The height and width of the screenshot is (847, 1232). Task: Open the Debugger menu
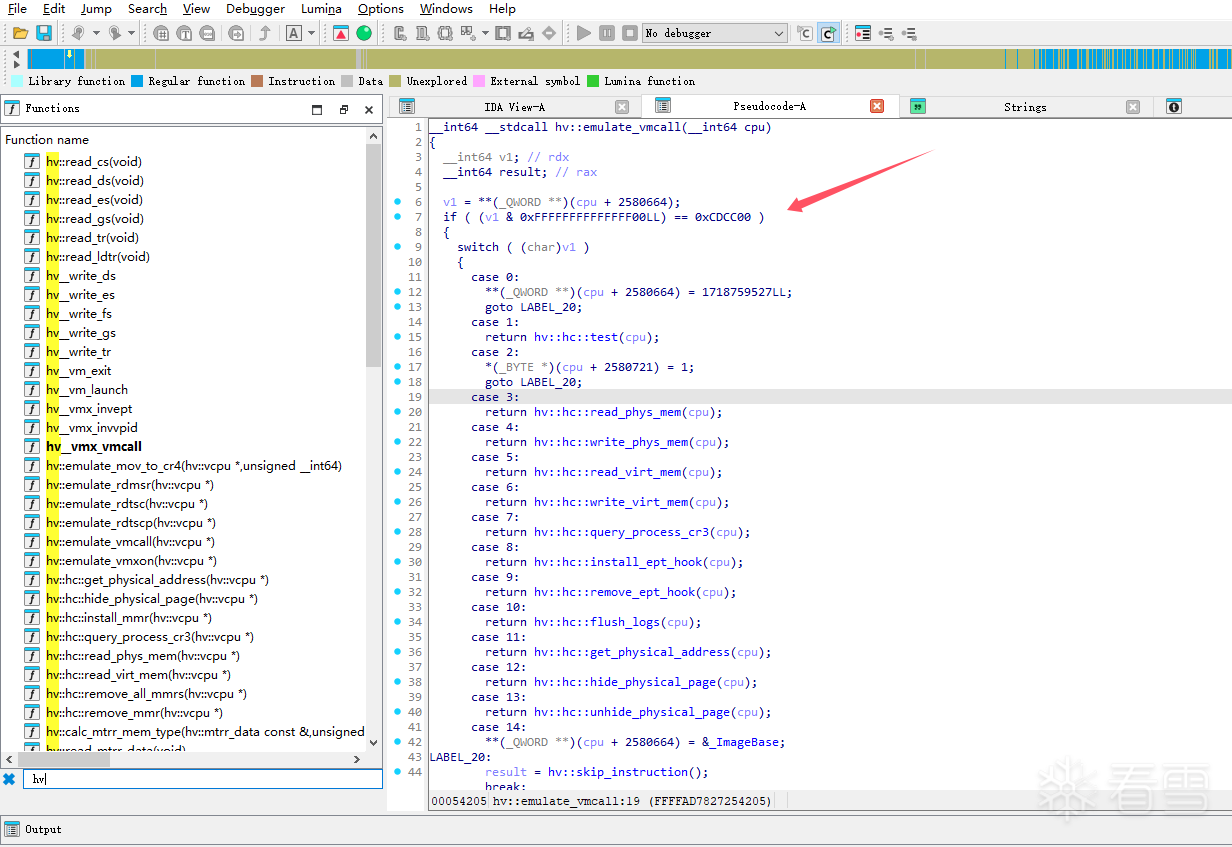click(x=255, y=9)
